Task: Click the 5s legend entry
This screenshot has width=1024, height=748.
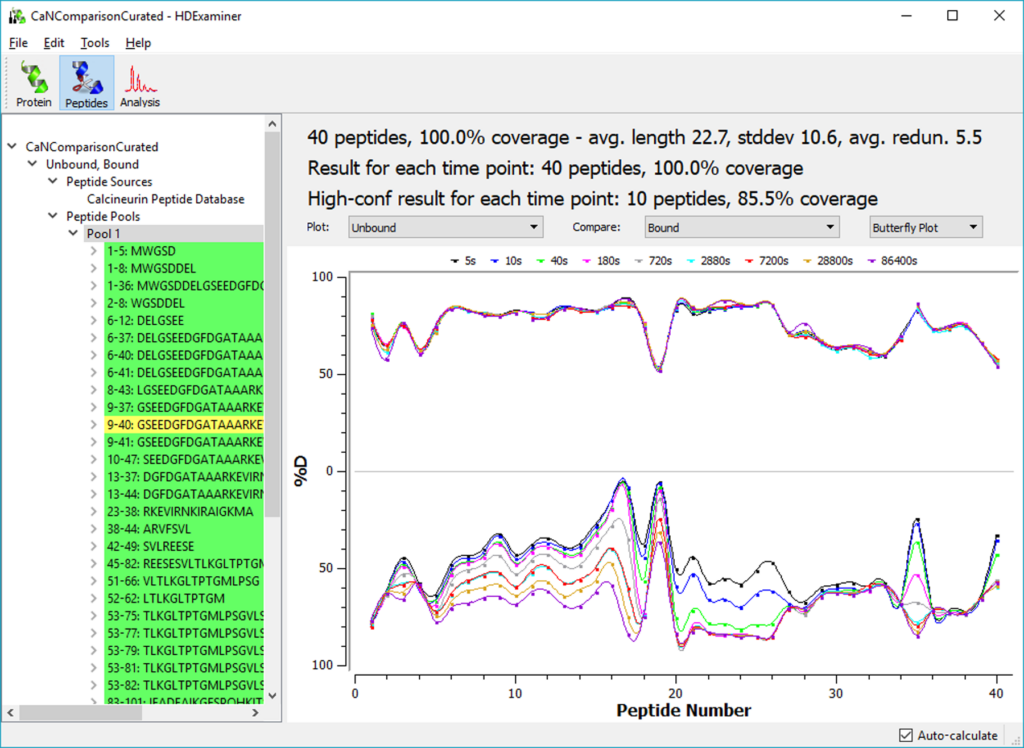Action: 462,261
